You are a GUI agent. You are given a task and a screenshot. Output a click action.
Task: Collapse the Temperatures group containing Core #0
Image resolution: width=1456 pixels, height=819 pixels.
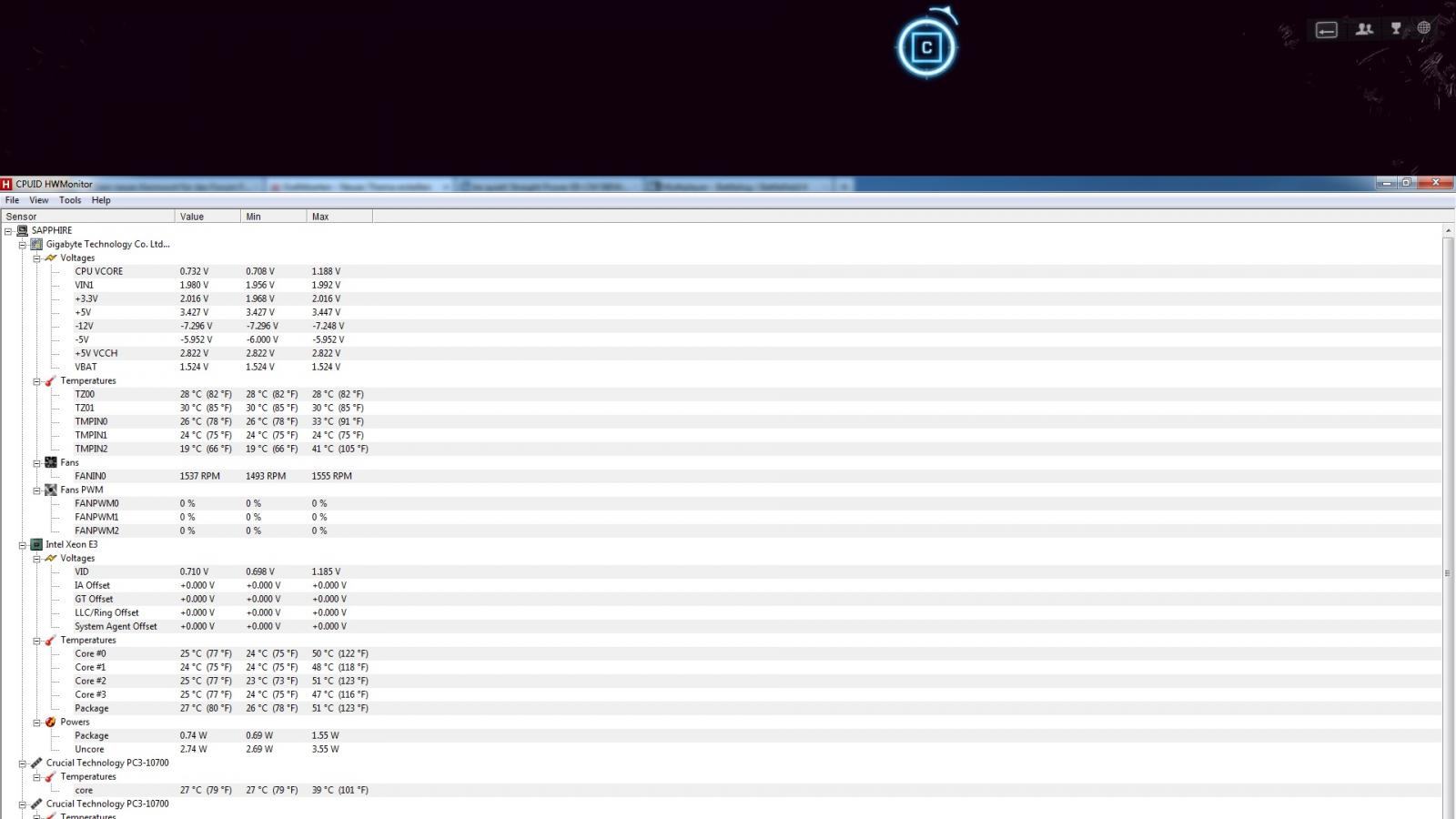pos(36,640)
